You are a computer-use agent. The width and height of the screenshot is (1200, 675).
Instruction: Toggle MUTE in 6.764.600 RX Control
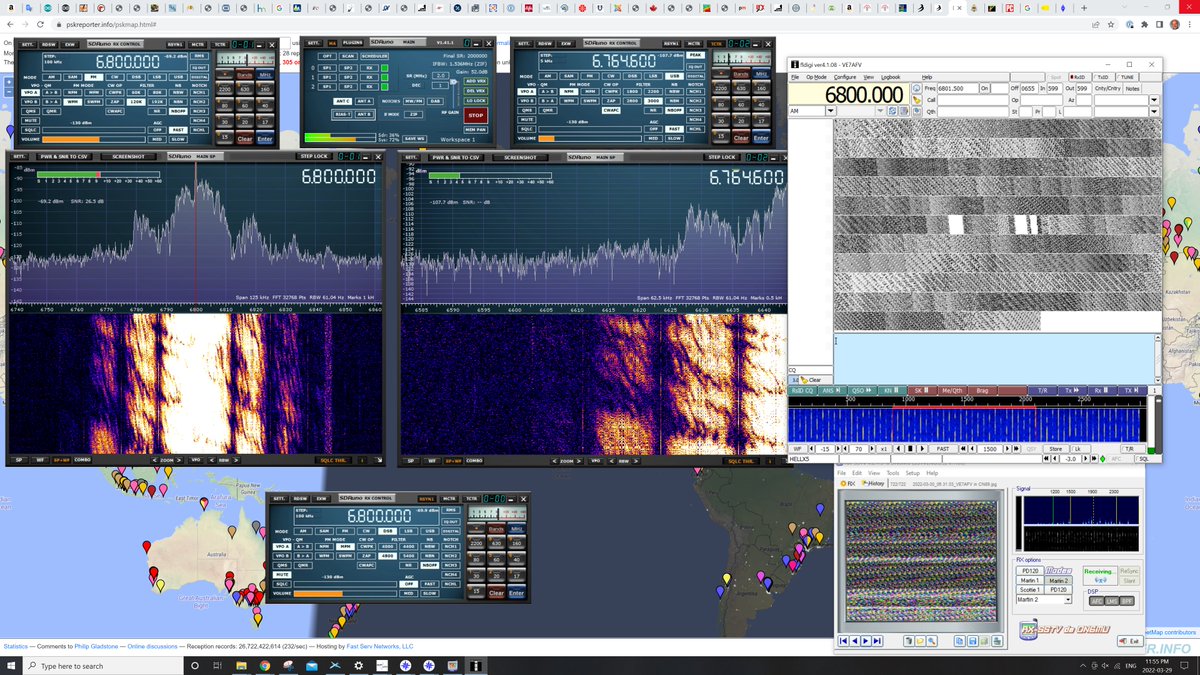tap(526, 120)
